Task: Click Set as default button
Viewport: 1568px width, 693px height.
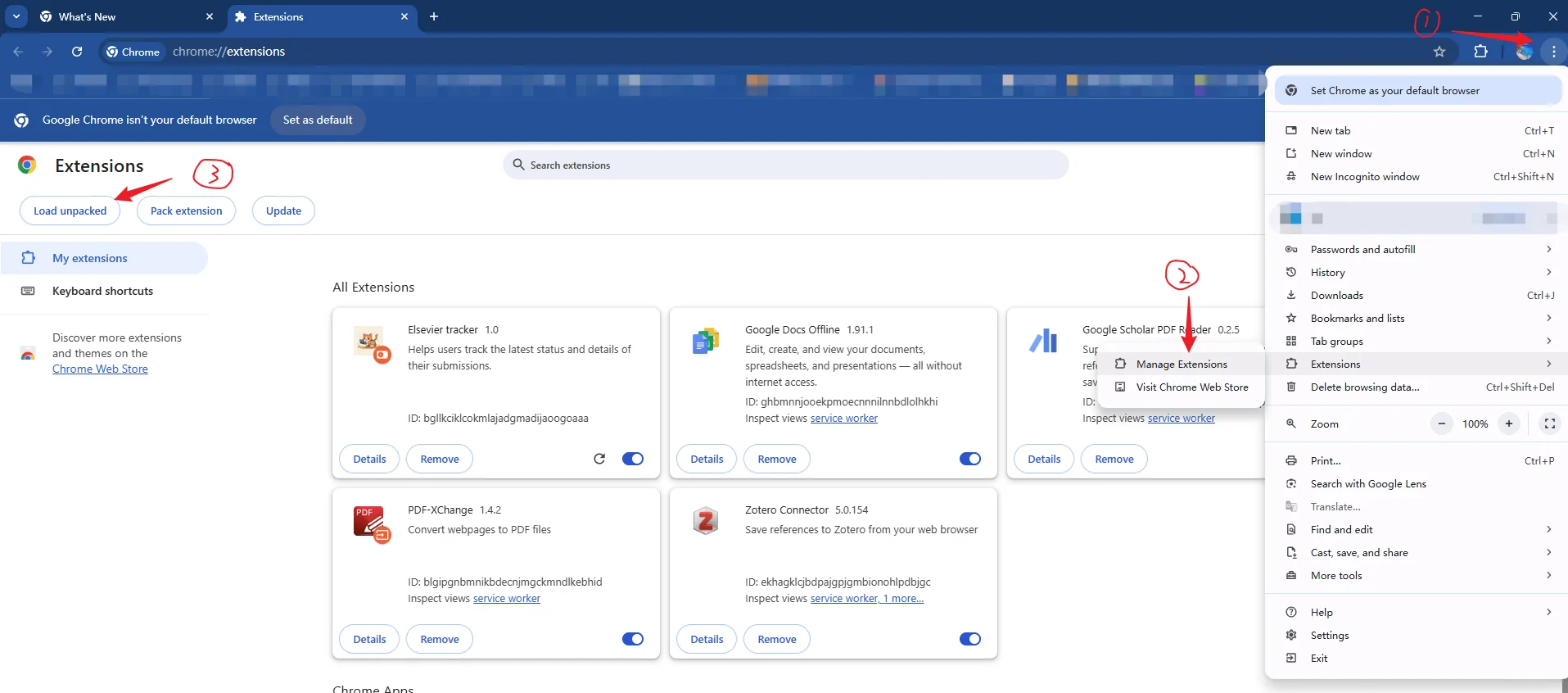Action: [318, 120]
